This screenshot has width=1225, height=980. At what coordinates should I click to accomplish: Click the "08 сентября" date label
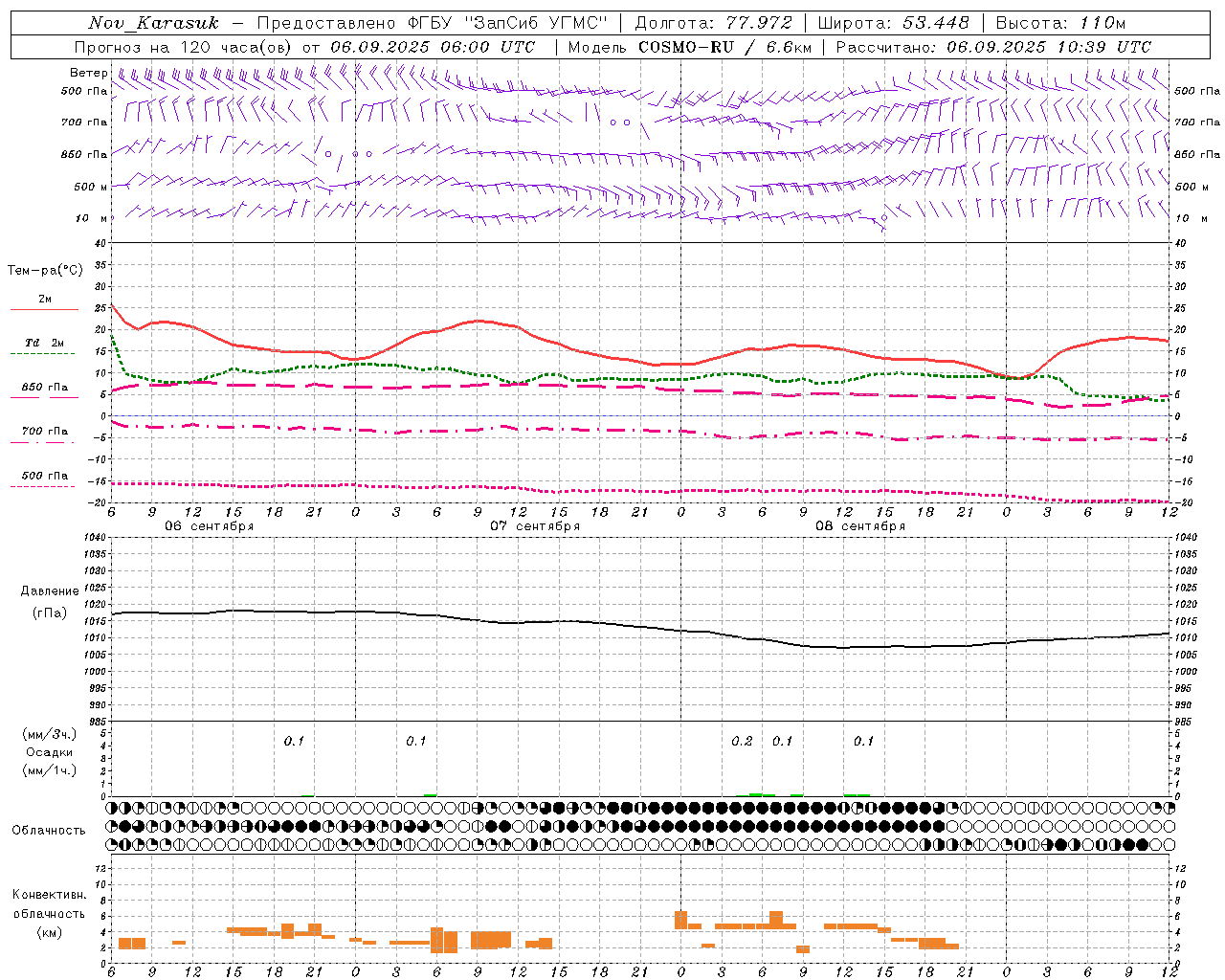[x=860, y=526]
